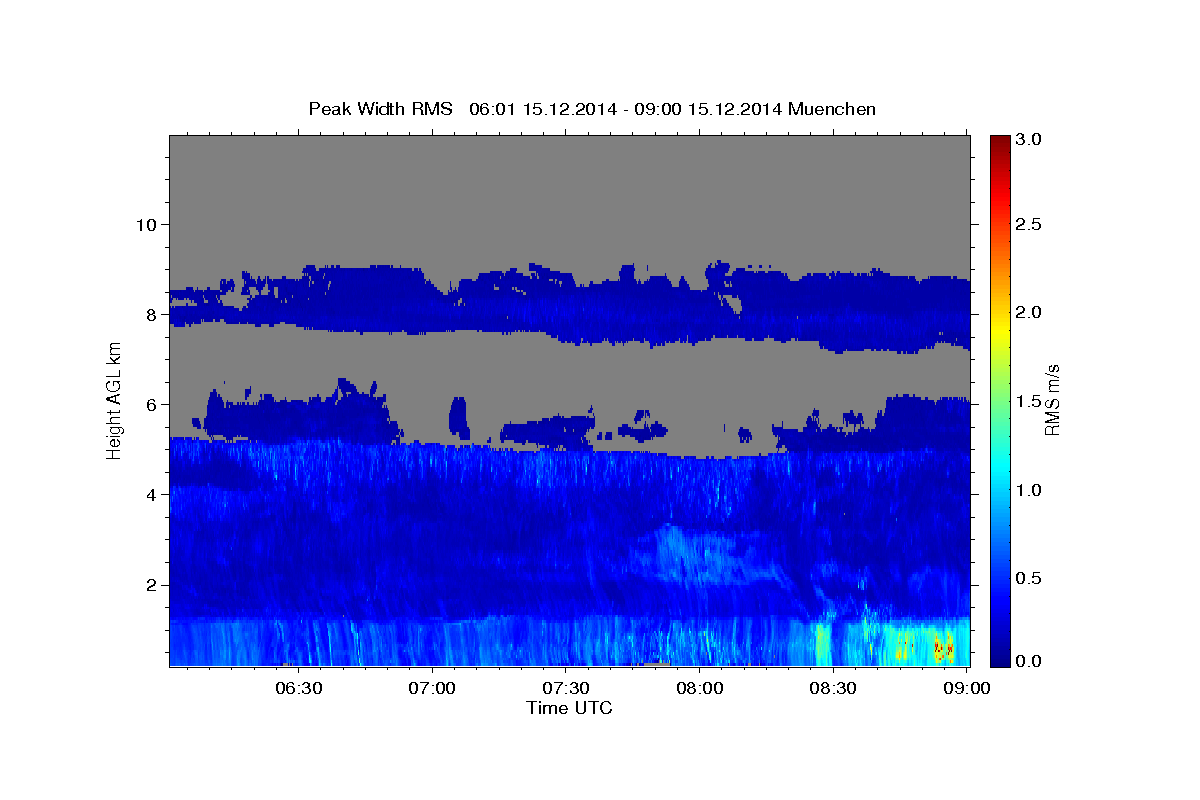Click the '09:00' time tick label
This screenshot has height=800, width=1200.
[966, 688]
